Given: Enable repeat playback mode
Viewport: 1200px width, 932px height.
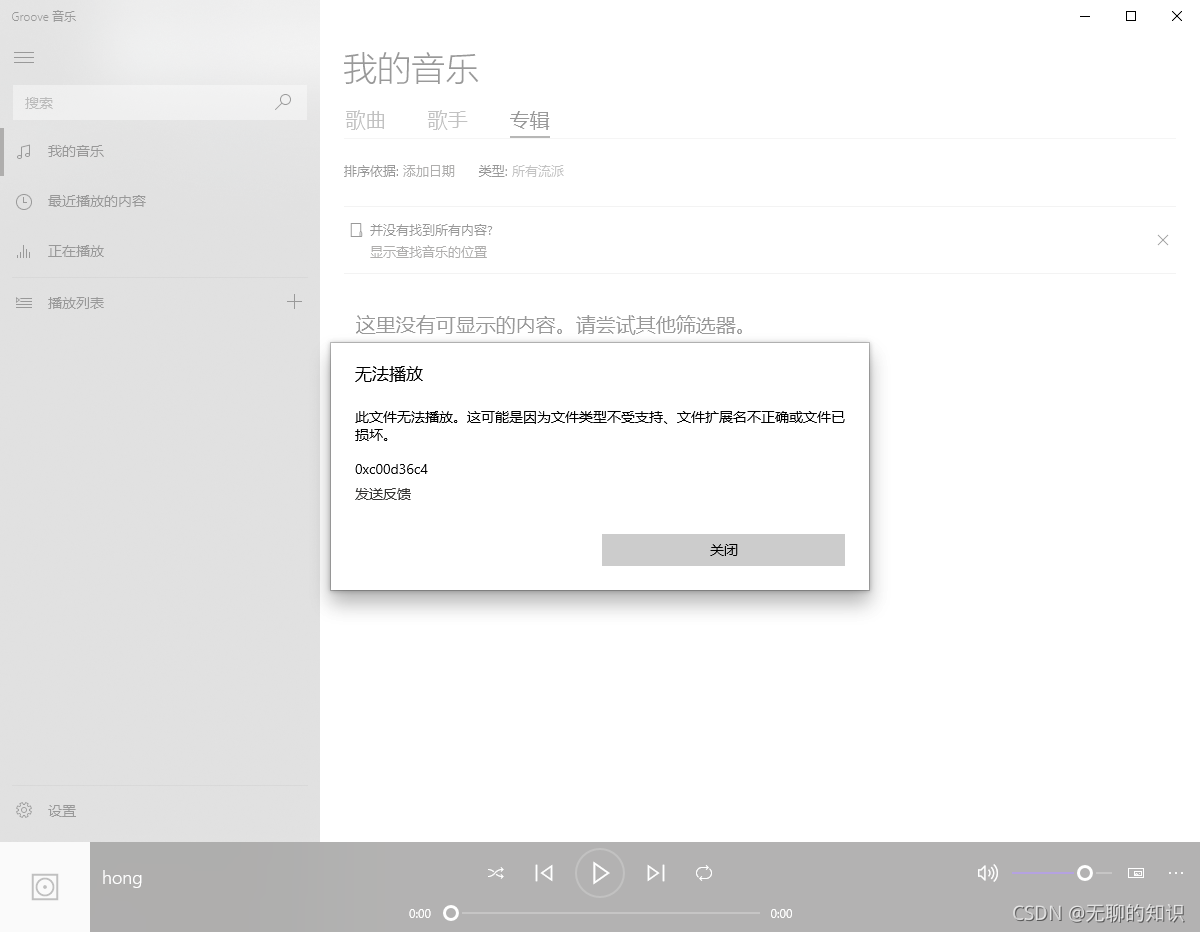Looking at the screenshot, I should click(x=704, y=873).
